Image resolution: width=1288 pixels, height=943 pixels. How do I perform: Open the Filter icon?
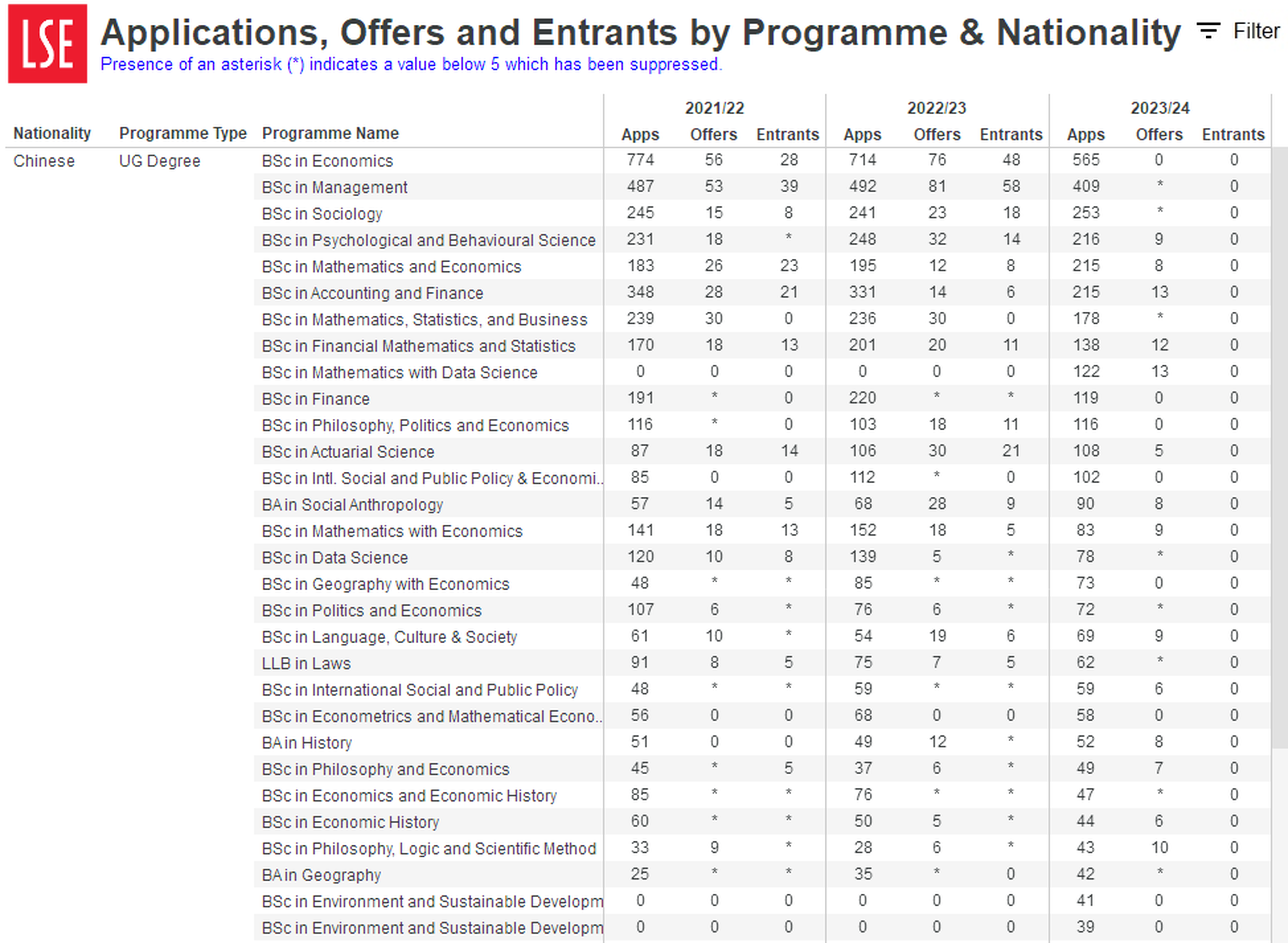1208,31
